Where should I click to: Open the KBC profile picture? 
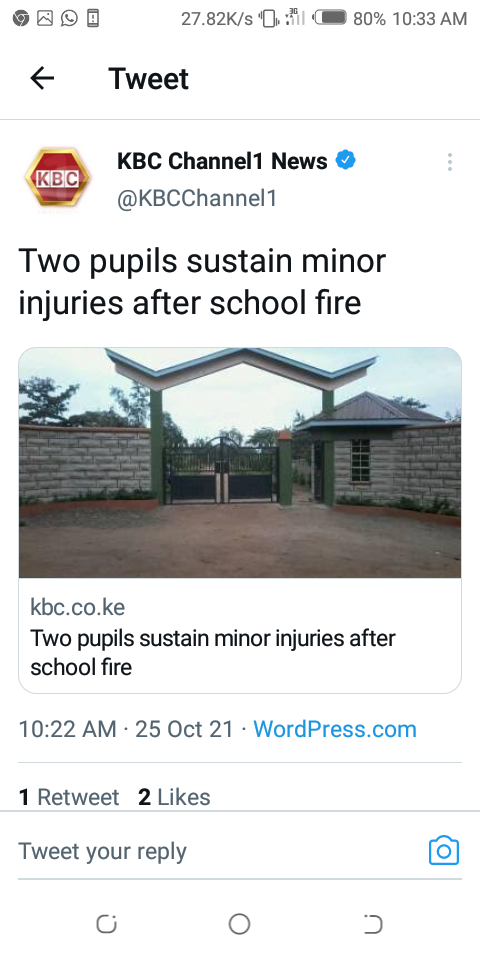[57, 178]
